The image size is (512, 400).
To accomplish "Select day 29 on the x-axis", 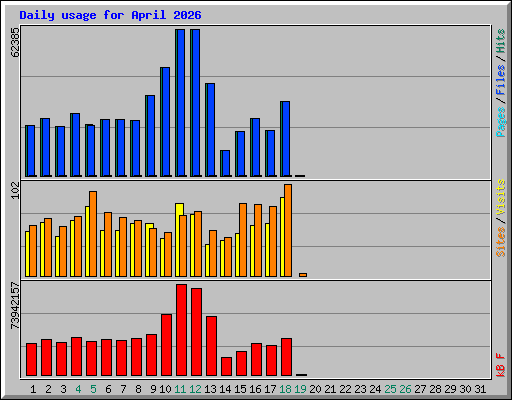I will 450,389.
